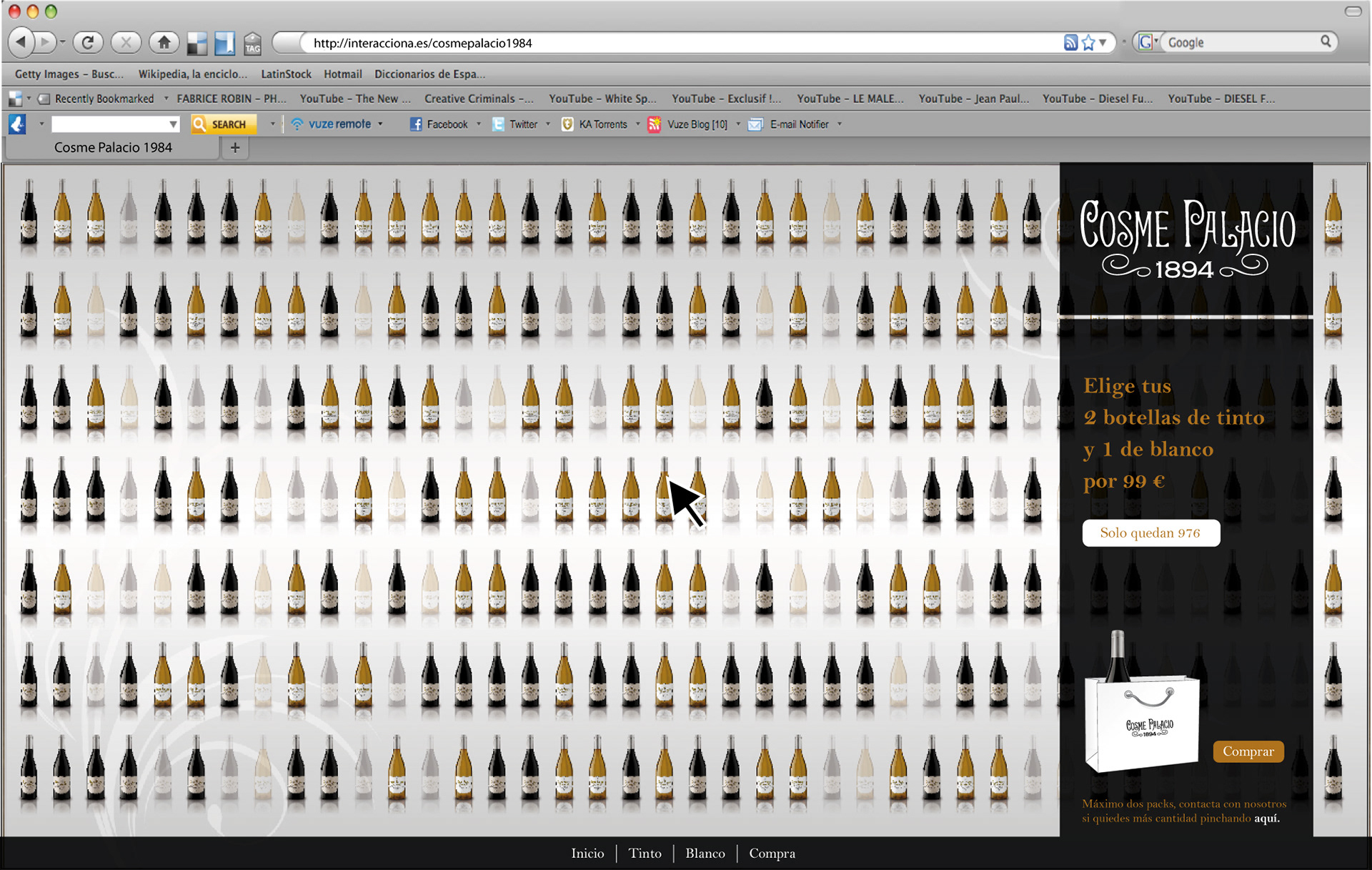Viewport: 1372px width, 870px height.
Task: Open Hotmail bookmark
Action: (x=342, y=74)
